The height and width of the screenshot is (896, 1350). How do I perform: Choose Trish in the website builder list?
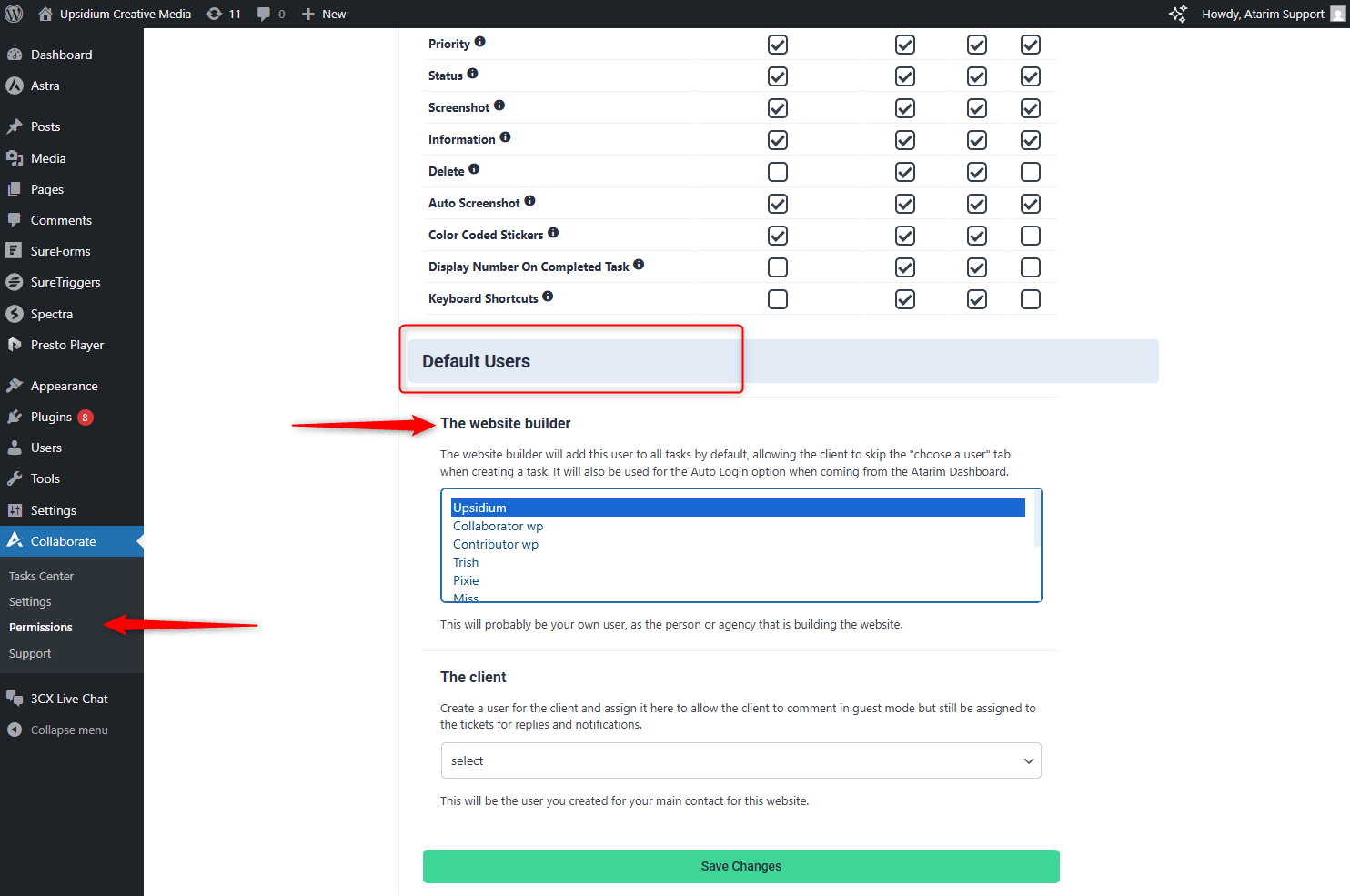466,562
